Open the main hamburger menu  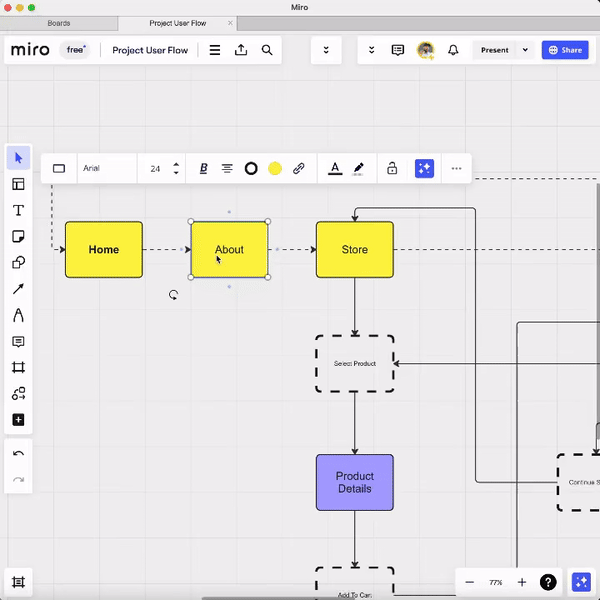pos(215,50)
